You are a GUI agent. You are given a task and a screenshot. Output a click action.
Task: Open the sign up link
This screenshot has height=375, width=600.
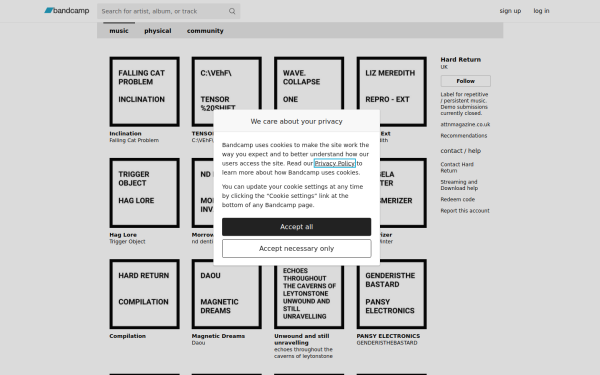pos(510,11)
